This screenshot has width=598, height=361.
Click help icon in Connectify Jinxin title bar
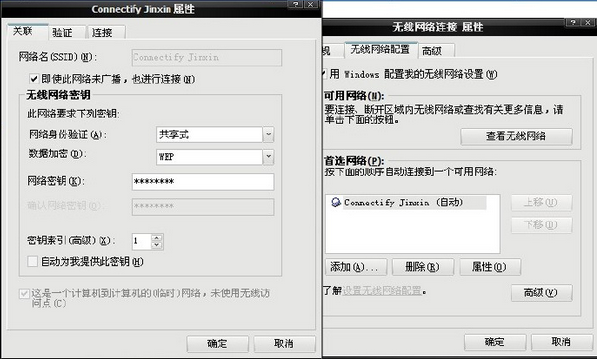coord(296,5)
